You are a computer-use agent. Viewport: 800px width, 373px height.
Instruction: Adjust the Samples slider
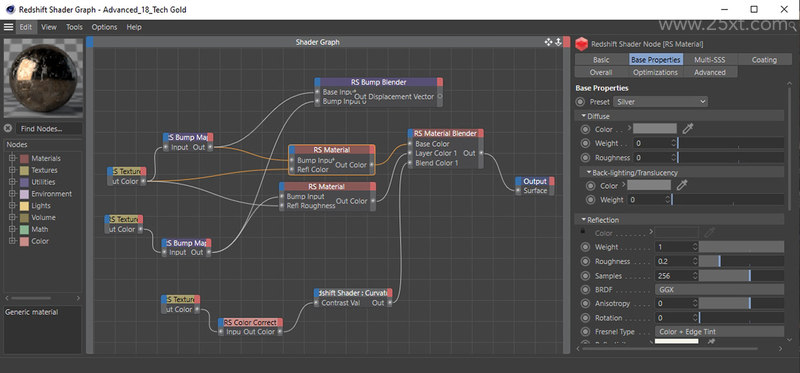tap(741, 276)
